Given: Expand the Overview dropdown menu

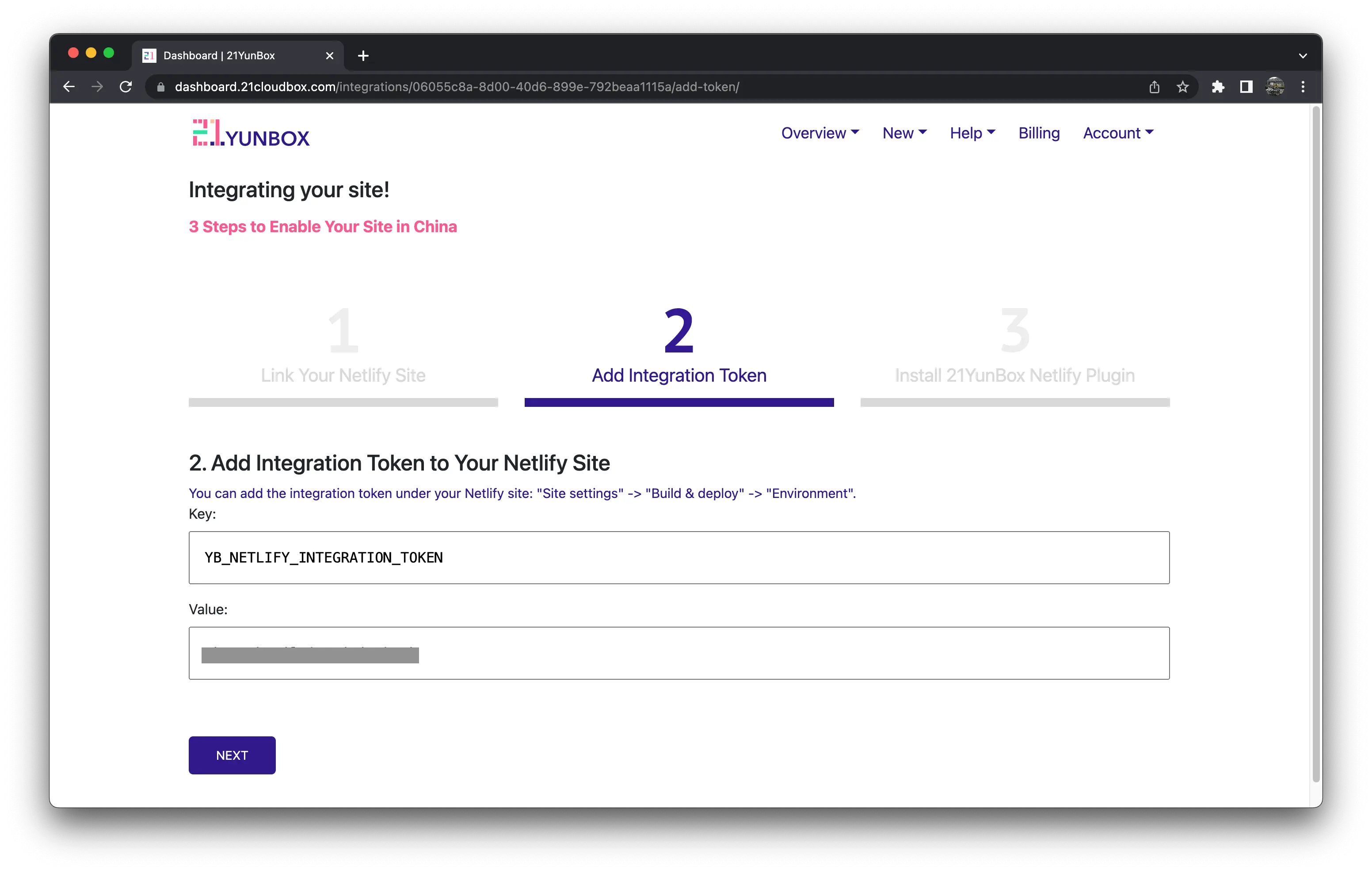Looking at the screenshot, I should coord(819,133).
